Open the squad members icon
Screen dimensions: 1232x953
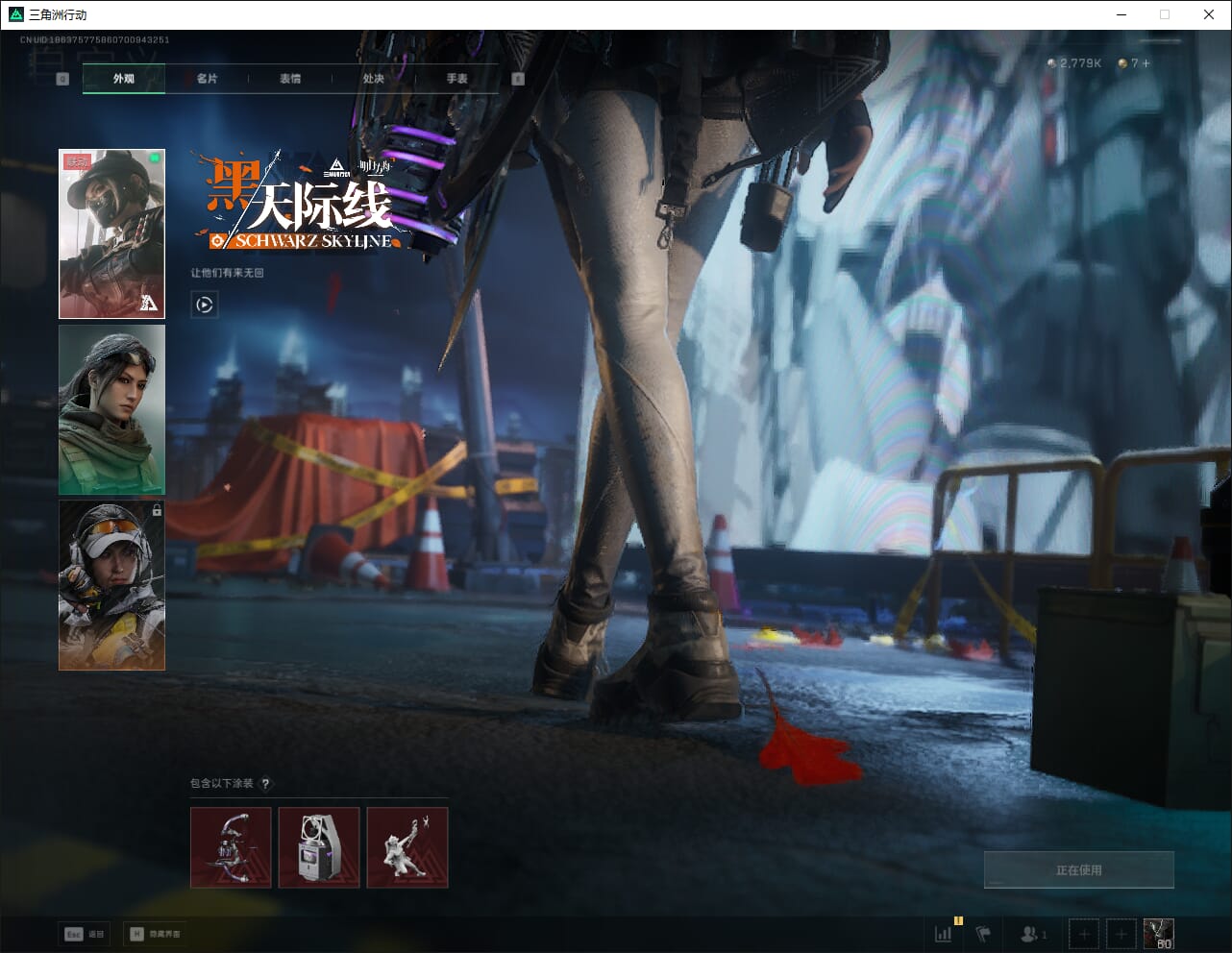[x=1032, y=934]
